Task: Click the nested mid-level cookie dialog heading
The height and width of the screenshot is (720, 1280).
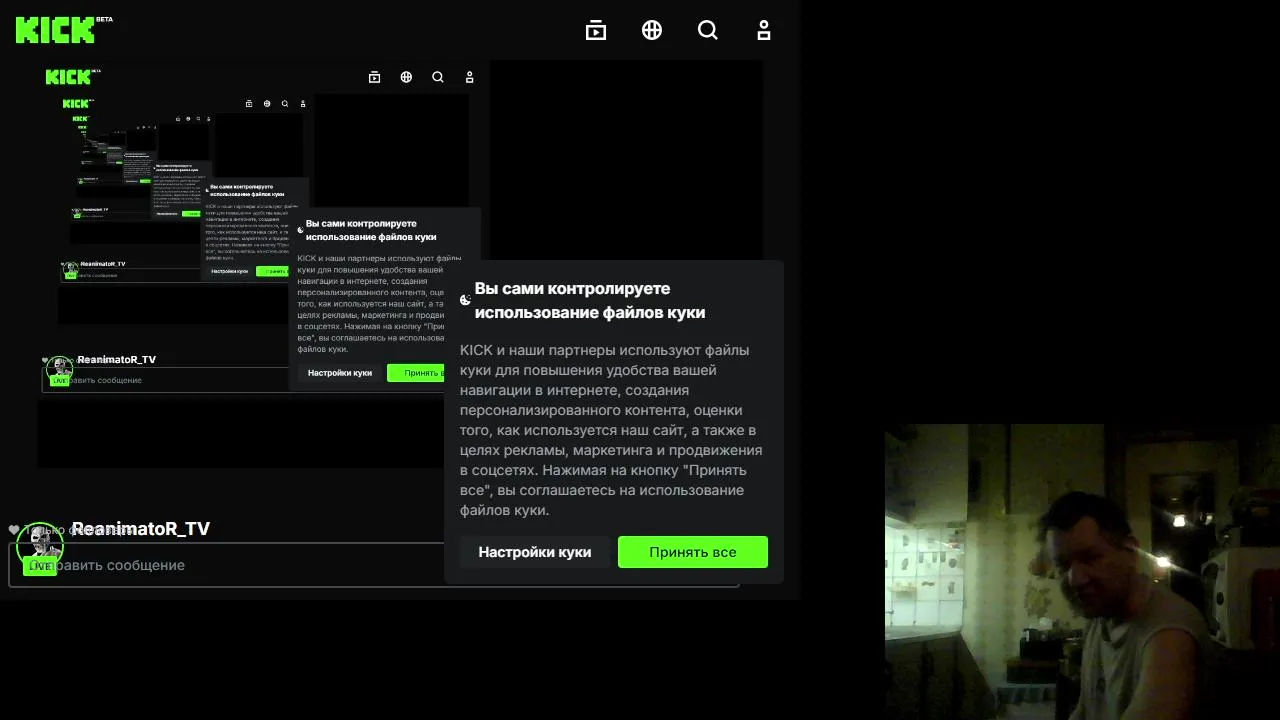Action: tap(371, 230)
